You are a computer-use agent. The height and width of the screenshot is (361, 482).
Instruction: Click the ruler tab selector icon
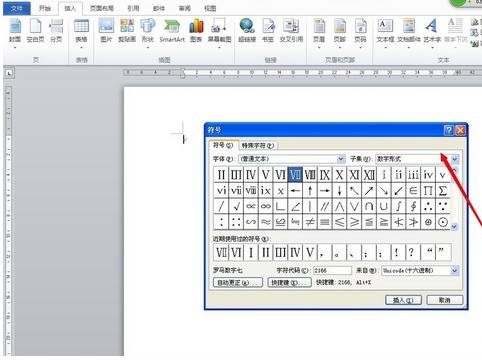tap(9, 73)
